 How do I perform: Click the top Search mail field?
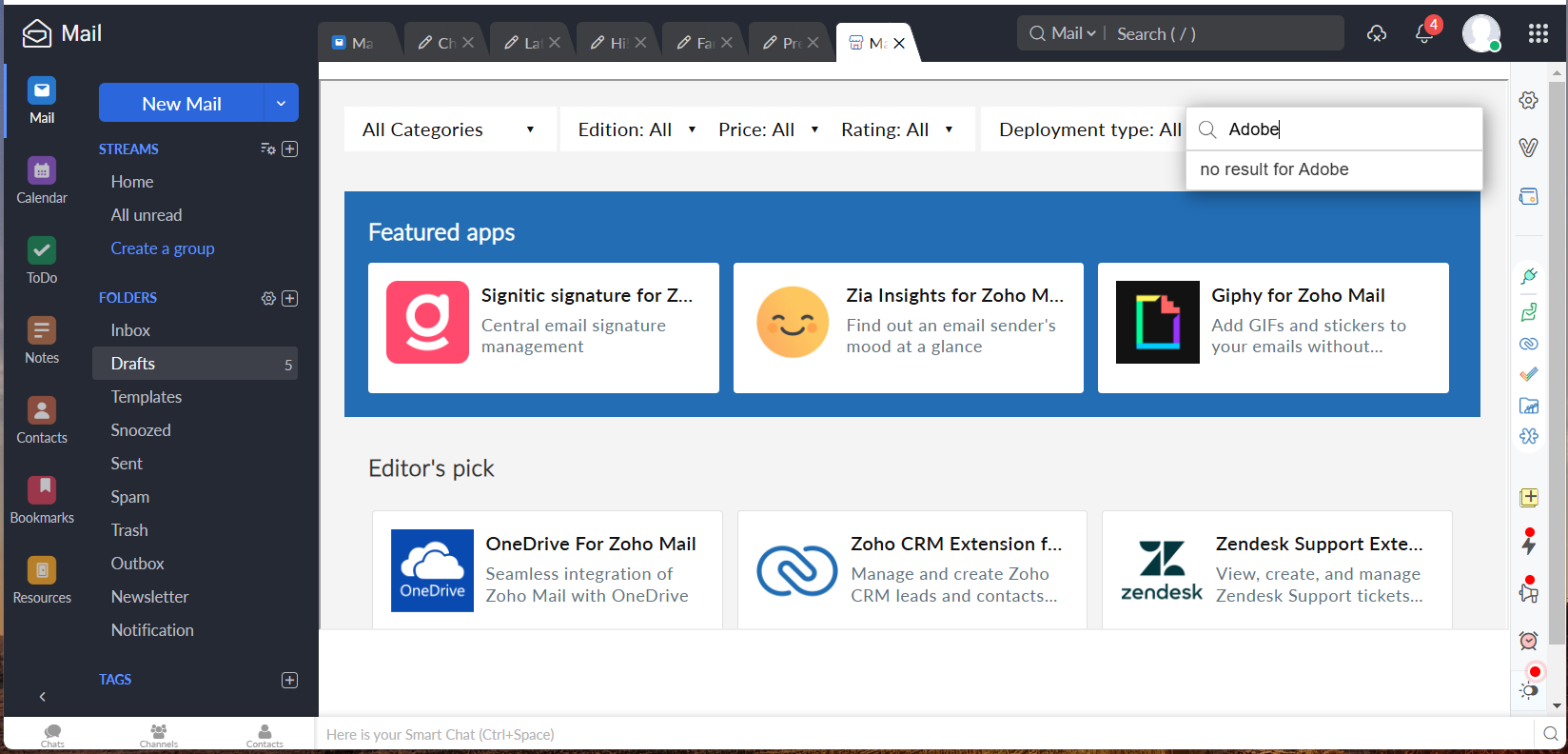(1225, 34)
